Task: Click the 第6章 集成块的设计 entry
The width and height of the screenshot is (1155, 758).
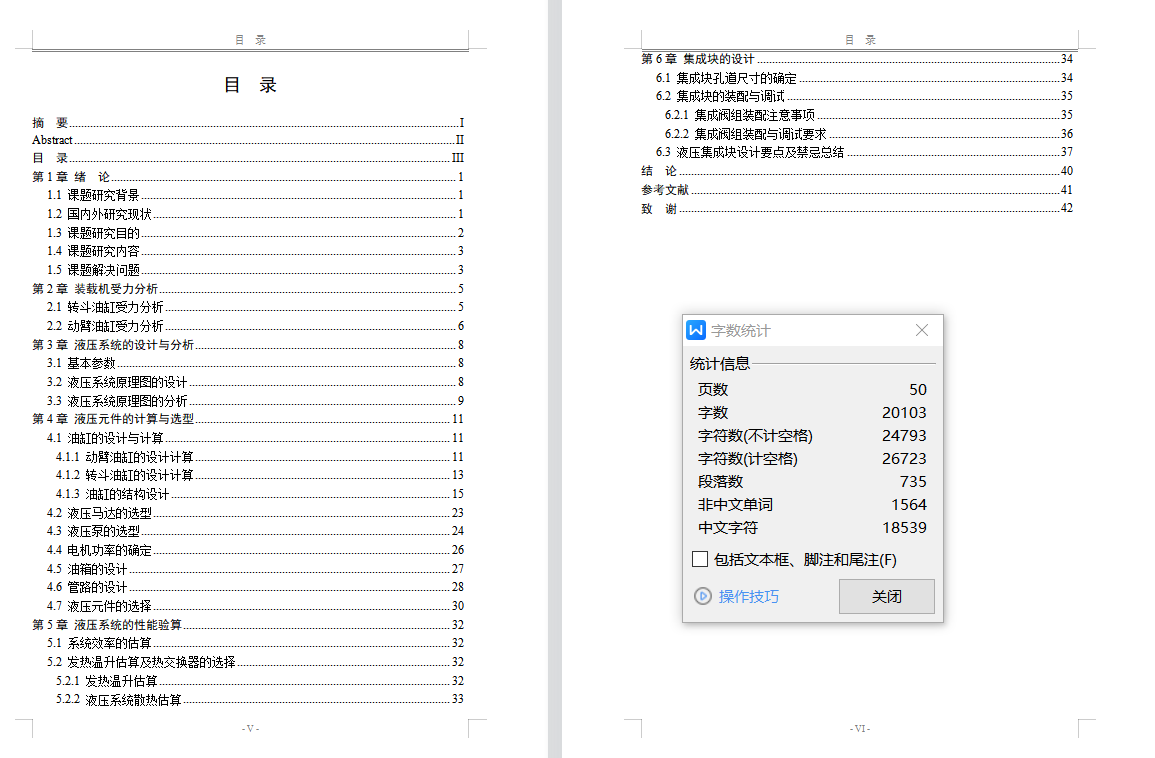Action: 857,59
